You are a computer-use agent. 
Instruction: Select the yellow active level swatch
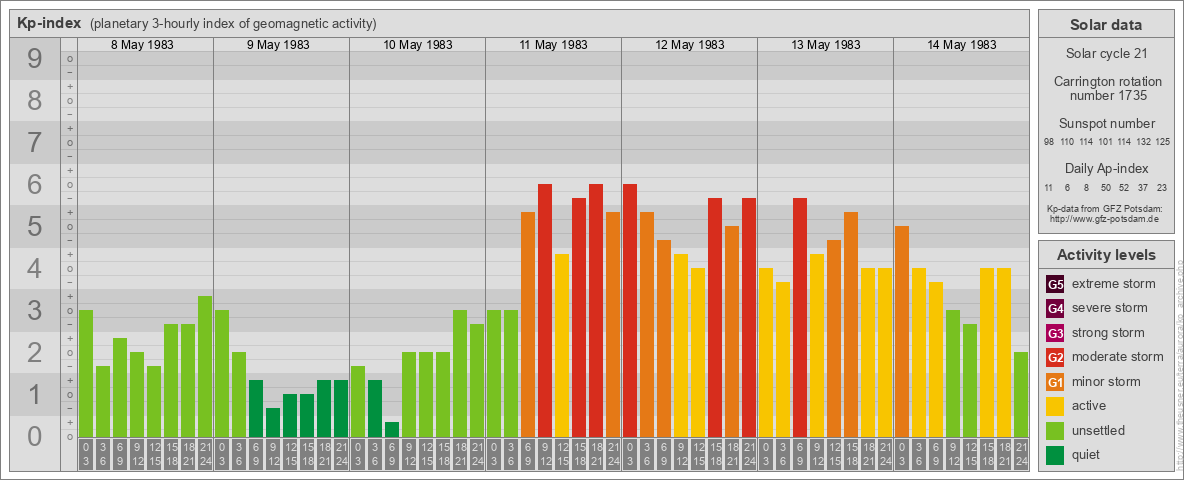pos(1055,406)
